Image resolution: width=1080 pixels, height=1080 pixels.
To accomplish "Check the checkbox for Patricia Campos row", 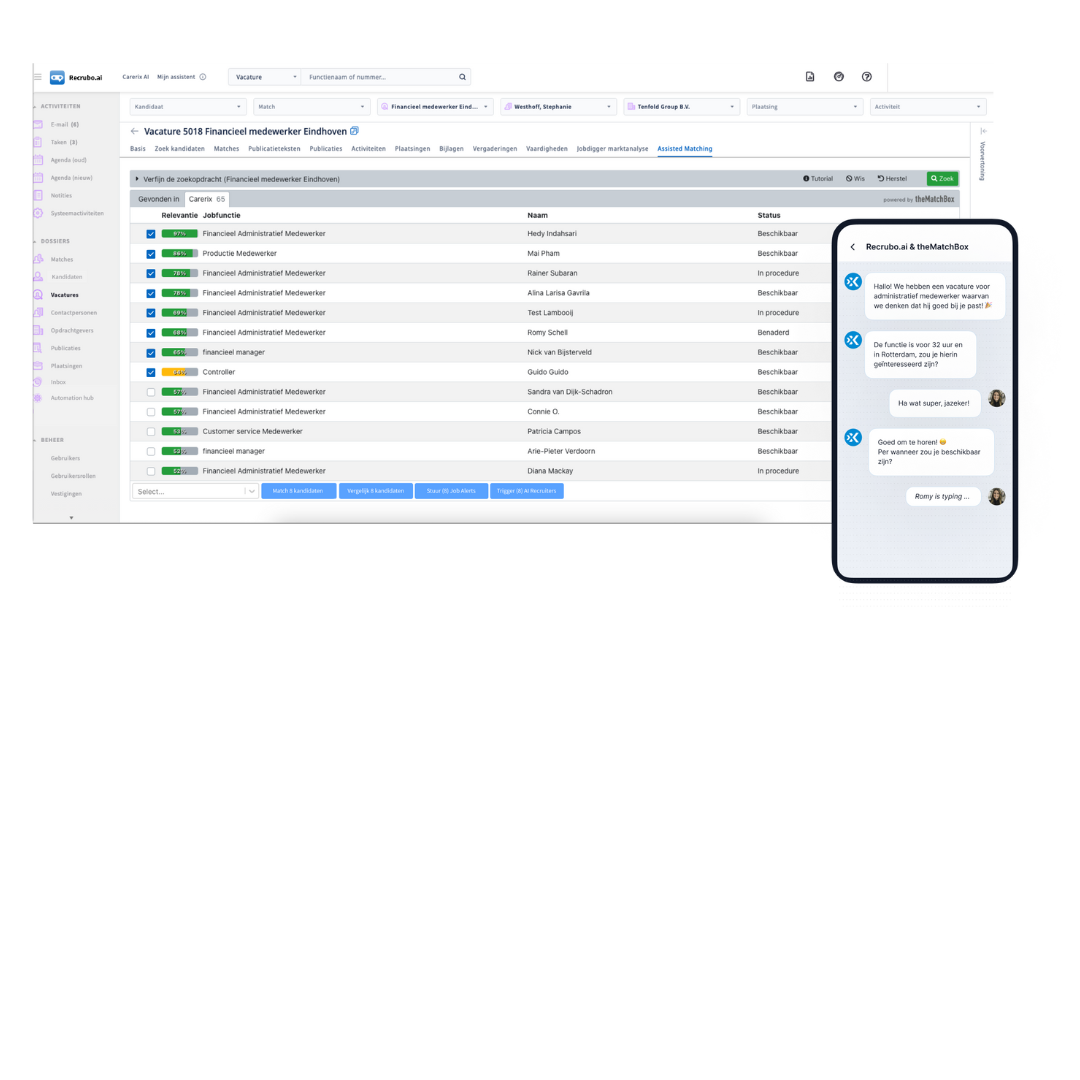I will coord(151,432).
